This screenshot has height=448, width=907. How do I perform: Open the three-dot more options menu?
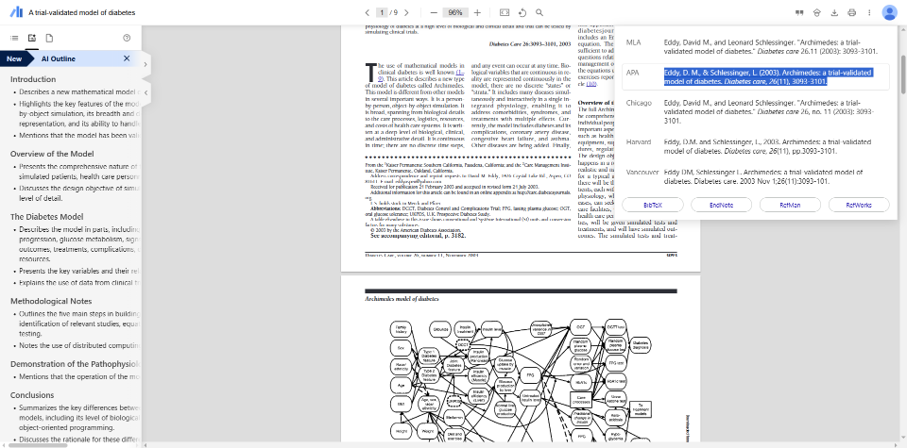coord(868,12)
